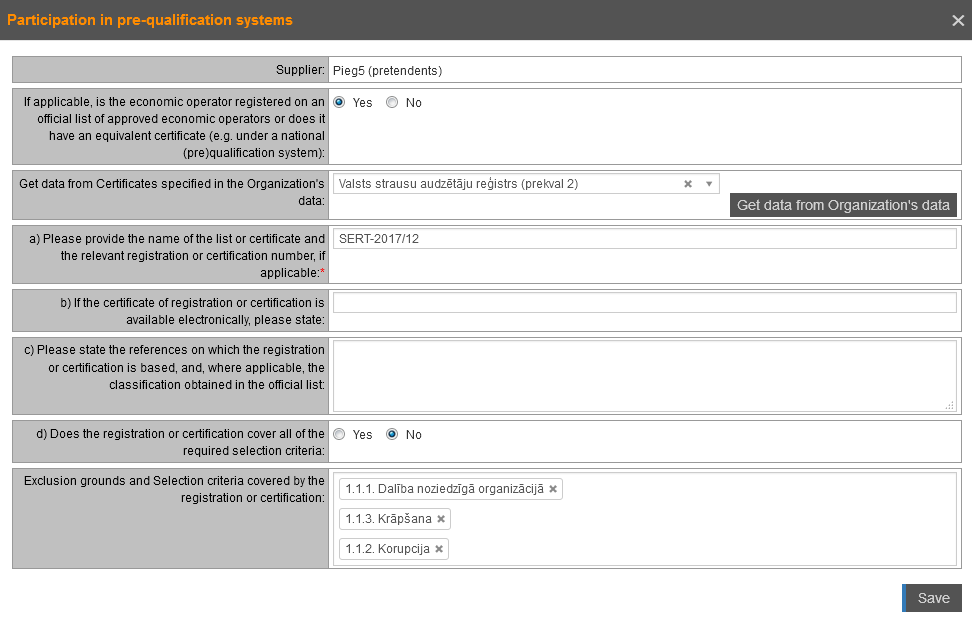972x621 pixels.
Task: Remove the 'Dalība noziedzīgā organizācijā' tag
Action: pos(553,489)
